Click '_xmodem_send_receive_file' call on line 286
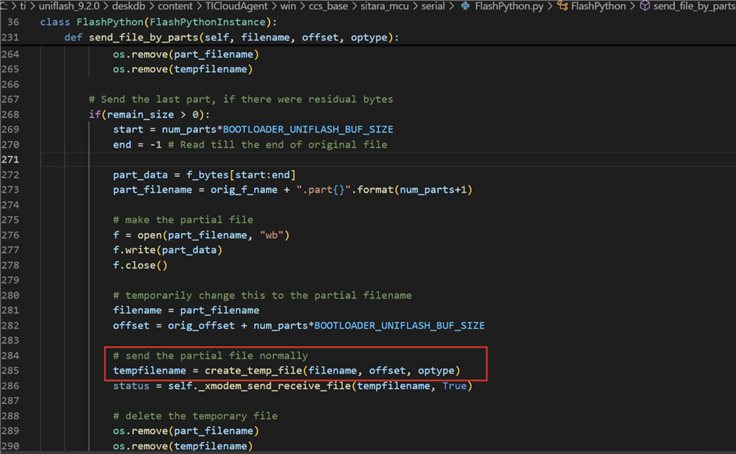The height and width of the screenshot is (454, 736). pyautogui.click(x=274, y=386)
